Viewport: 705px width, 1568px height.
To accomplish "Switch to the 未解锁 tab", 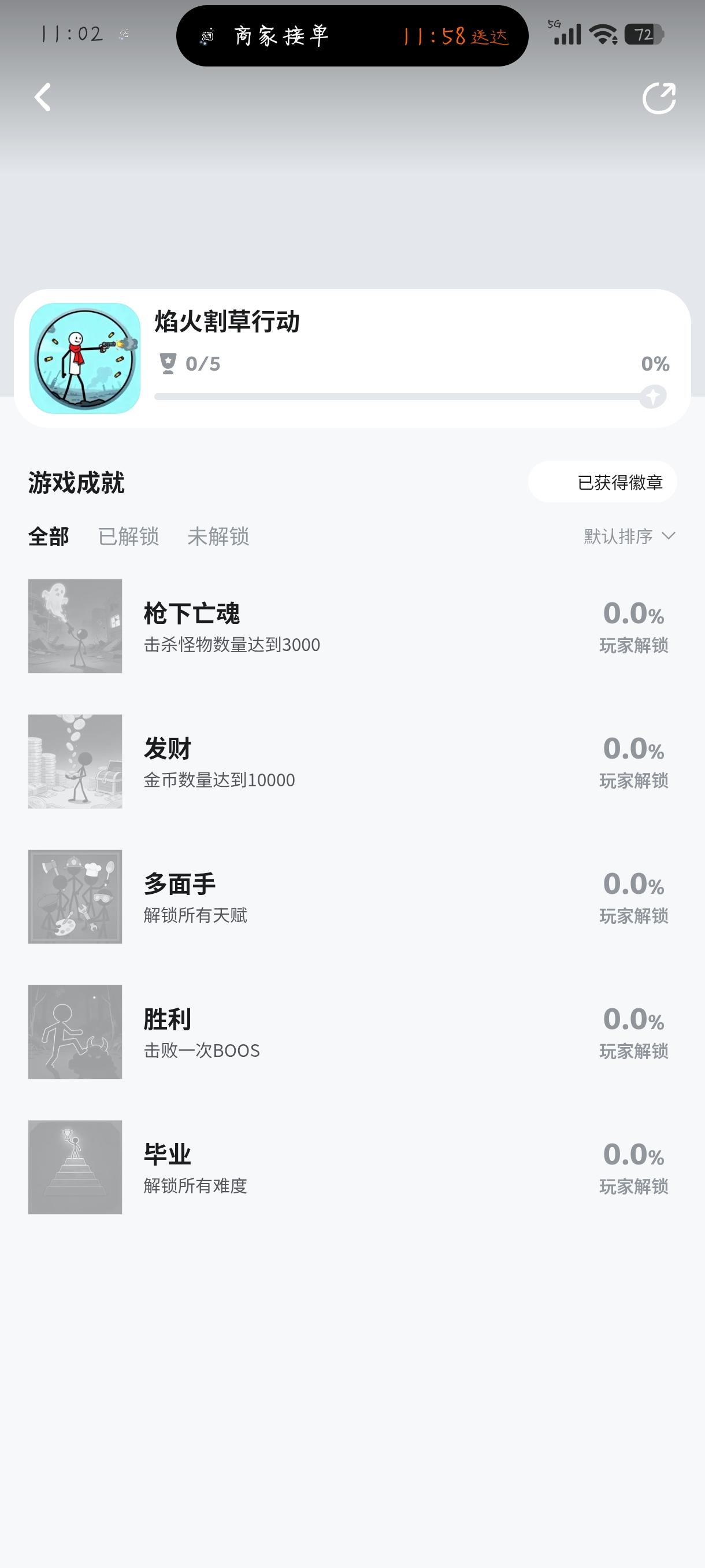I will tap(218, 537).
